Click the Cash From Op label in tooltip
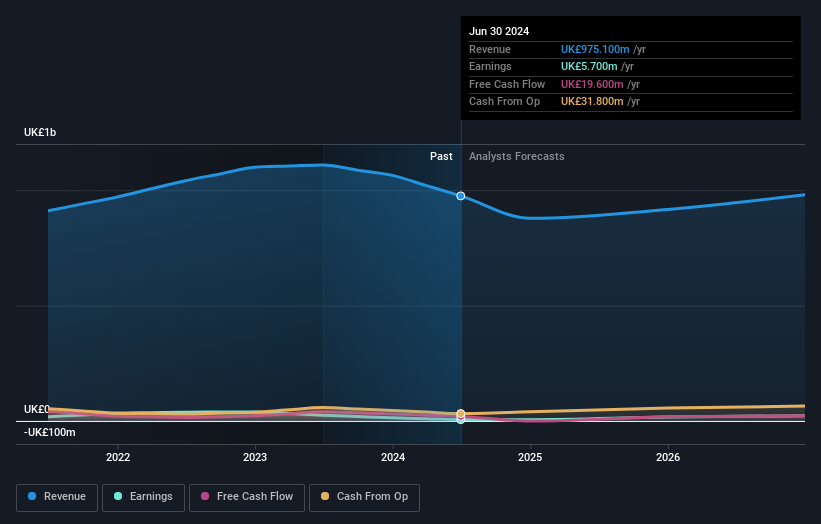This screenshot has height=524, width=821. point(504,102)
